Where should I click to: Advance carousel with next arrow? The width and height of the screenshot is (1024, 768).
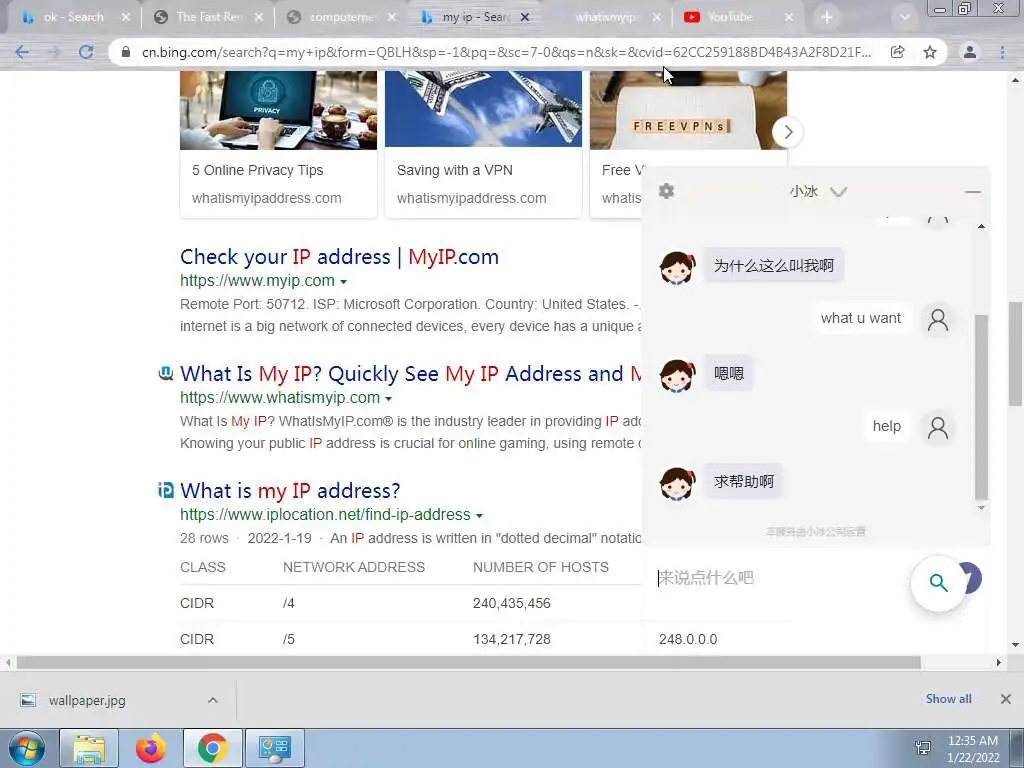pyautogui.click(x=788, y=132)
